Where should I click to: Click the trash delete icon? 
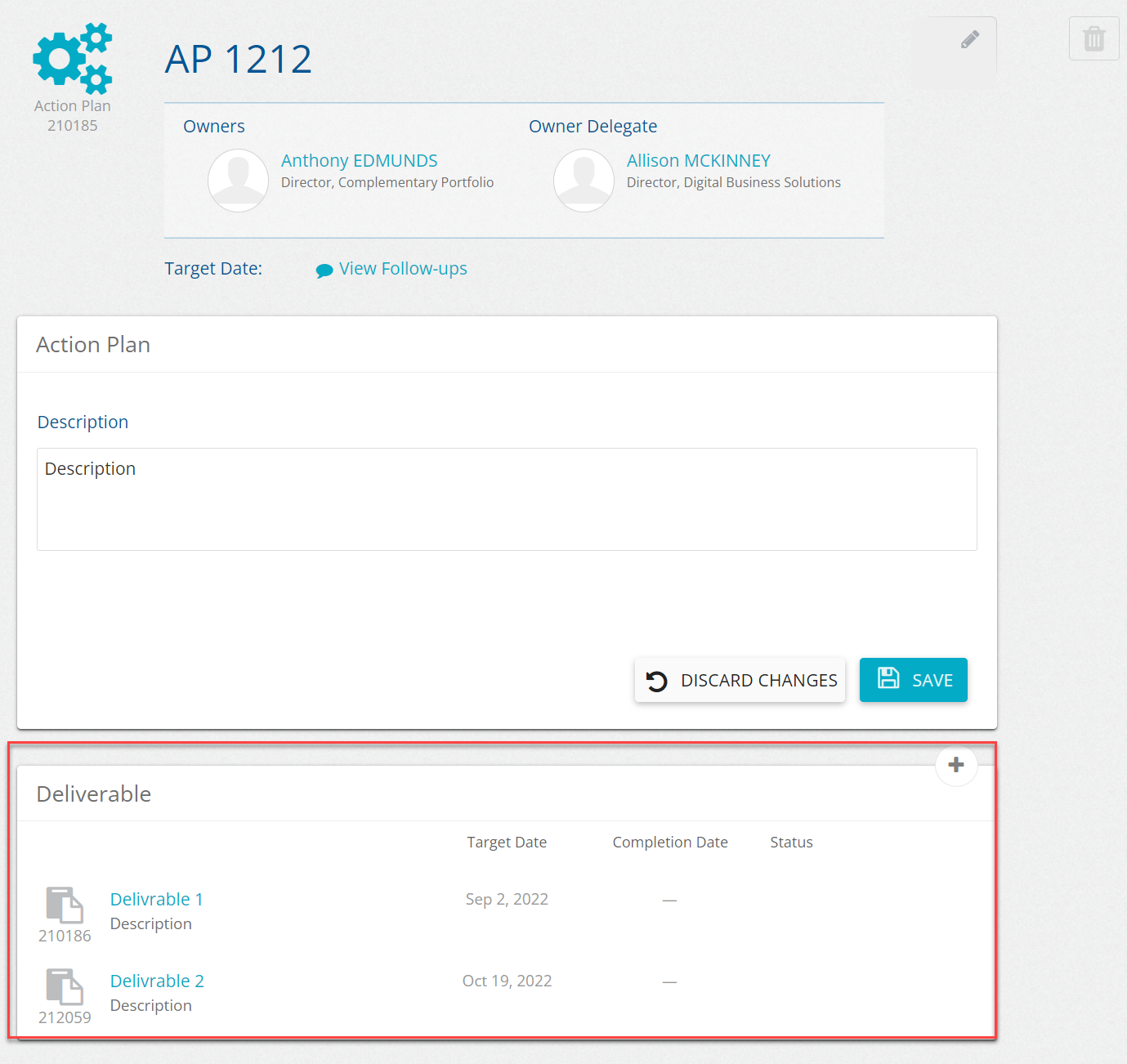(1093, 38)
